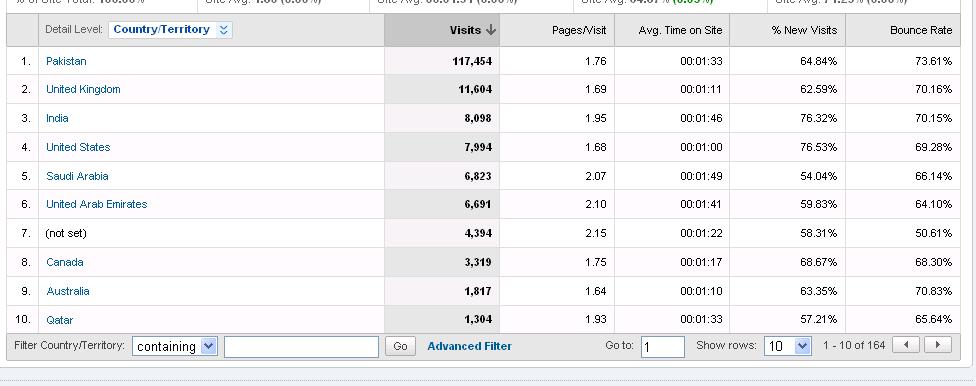Sort by Avg. Time on Site column
Screen dimensions: 976x386
coord(680,30)
